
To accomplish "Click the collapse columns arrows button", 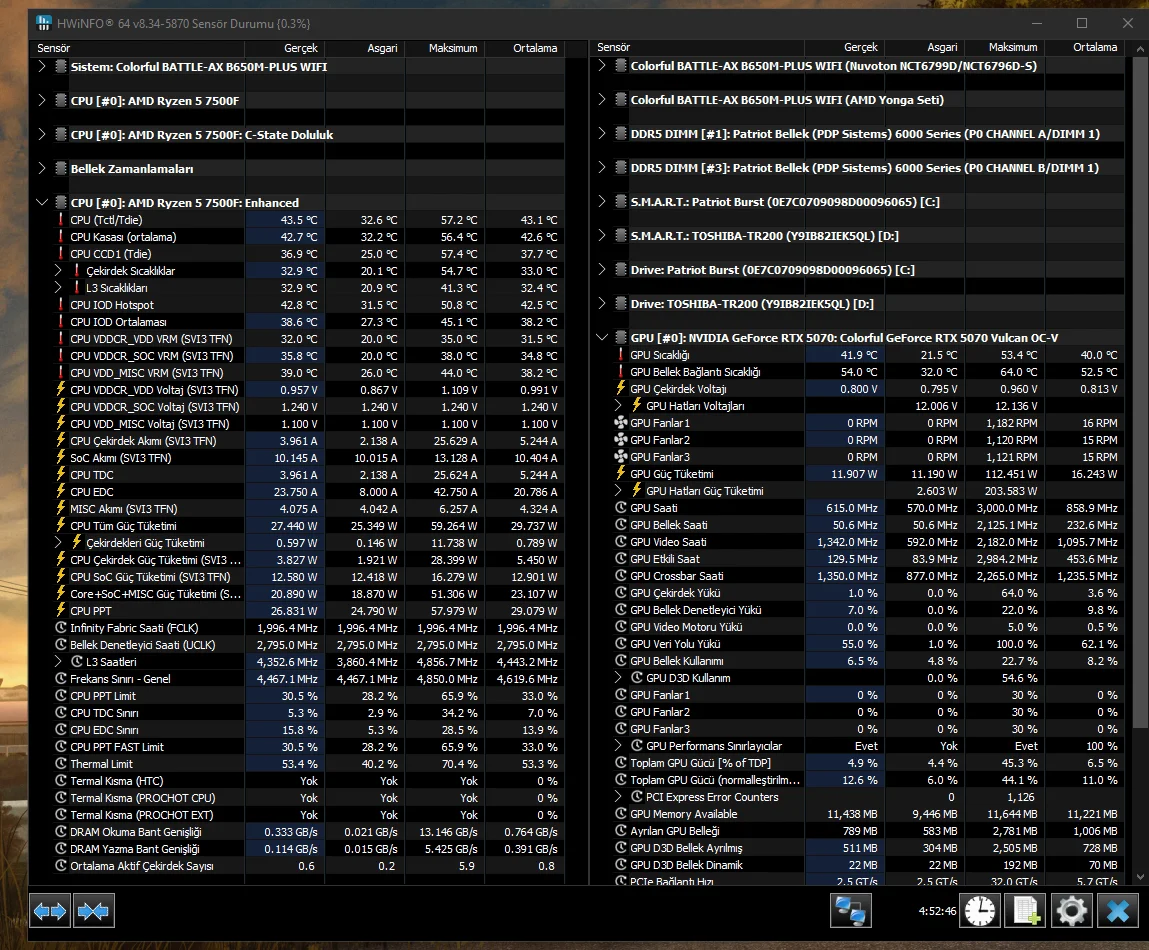I will (x=93, y=911).
